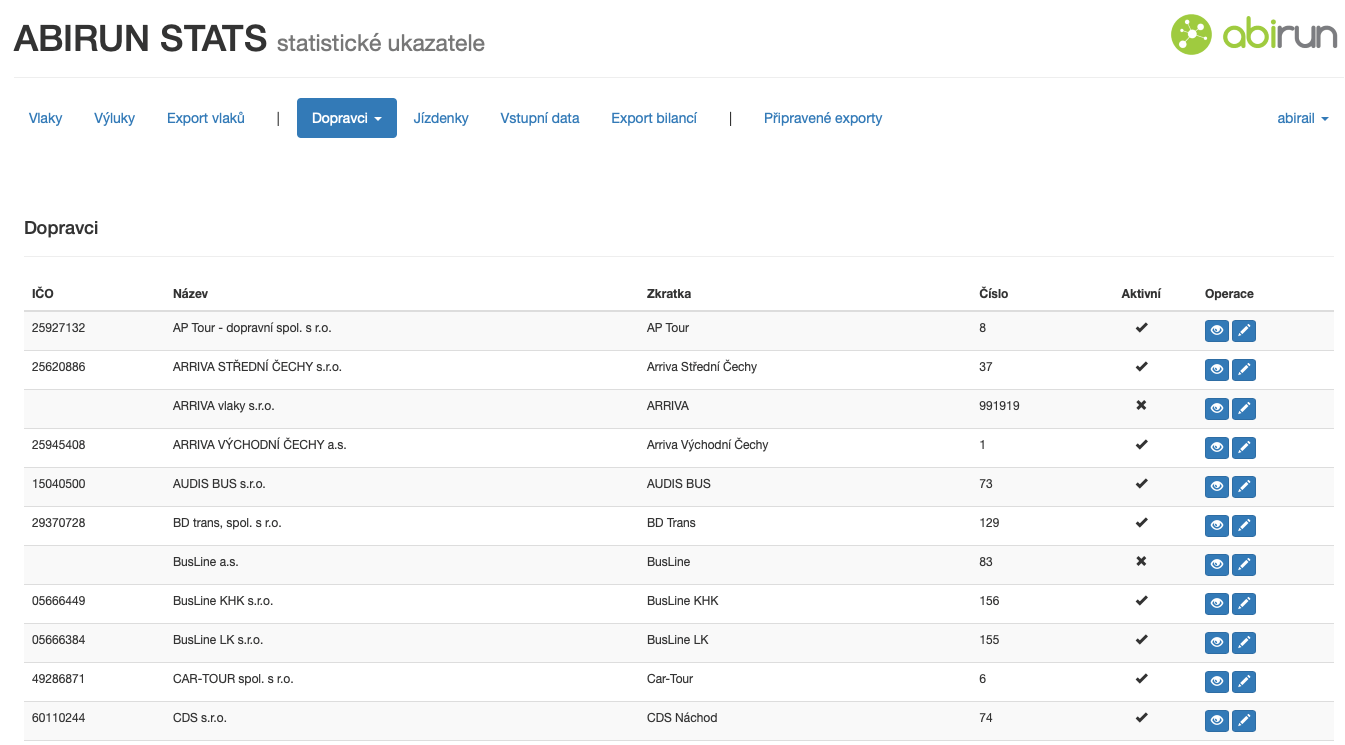Click name ARRIVA vlaky s.r.o.
1345x745 pixels.
pyautogui.click(x=224, y=406)
